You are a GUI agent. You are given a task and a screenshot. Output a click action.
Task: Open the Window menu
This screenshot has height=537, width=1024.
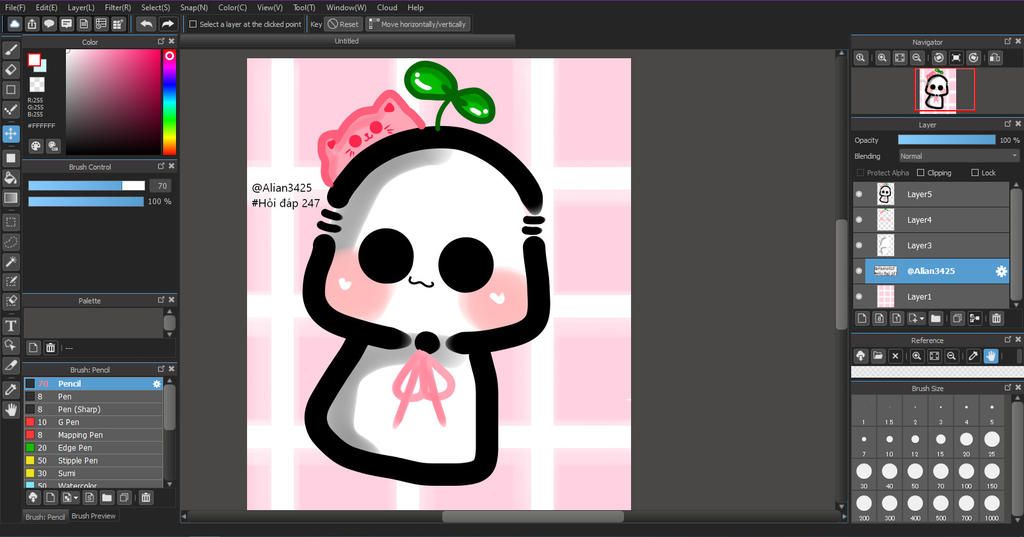coord(346,7)
